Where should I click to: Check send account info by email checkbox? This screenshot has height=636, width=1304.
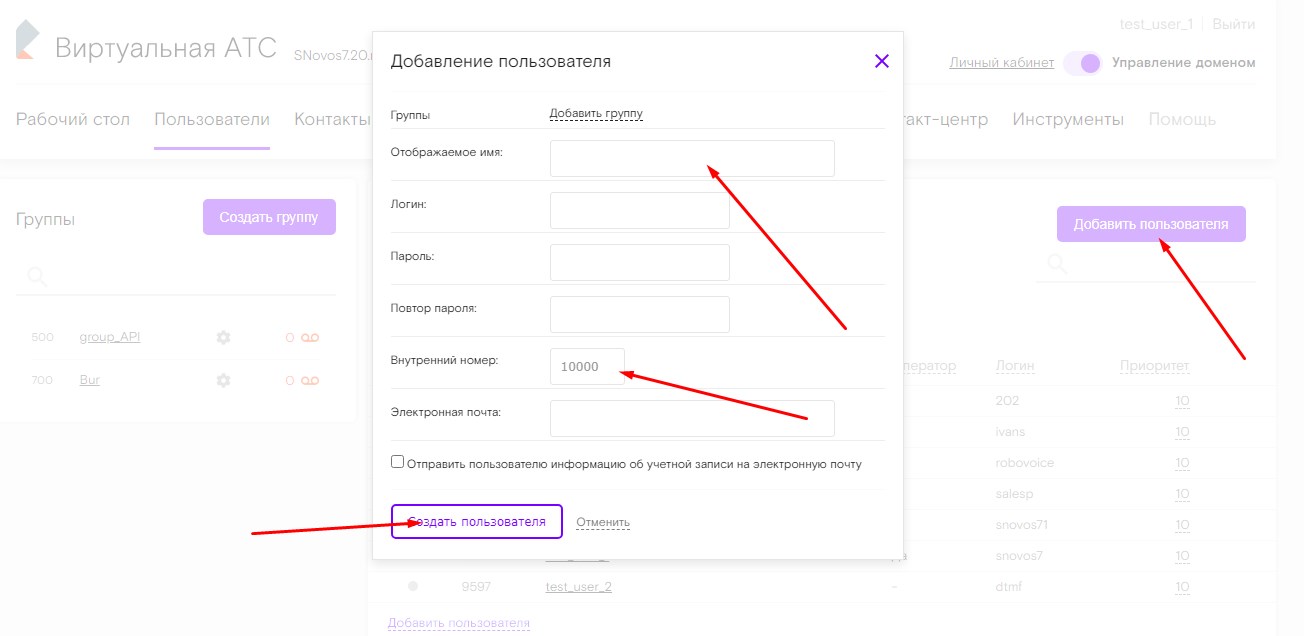398,462
